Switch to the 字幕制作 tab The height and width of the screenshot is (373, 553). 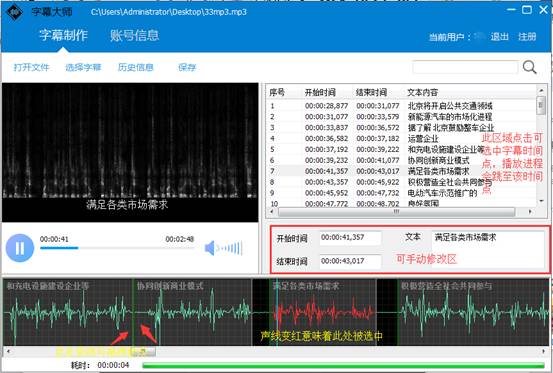63,35
